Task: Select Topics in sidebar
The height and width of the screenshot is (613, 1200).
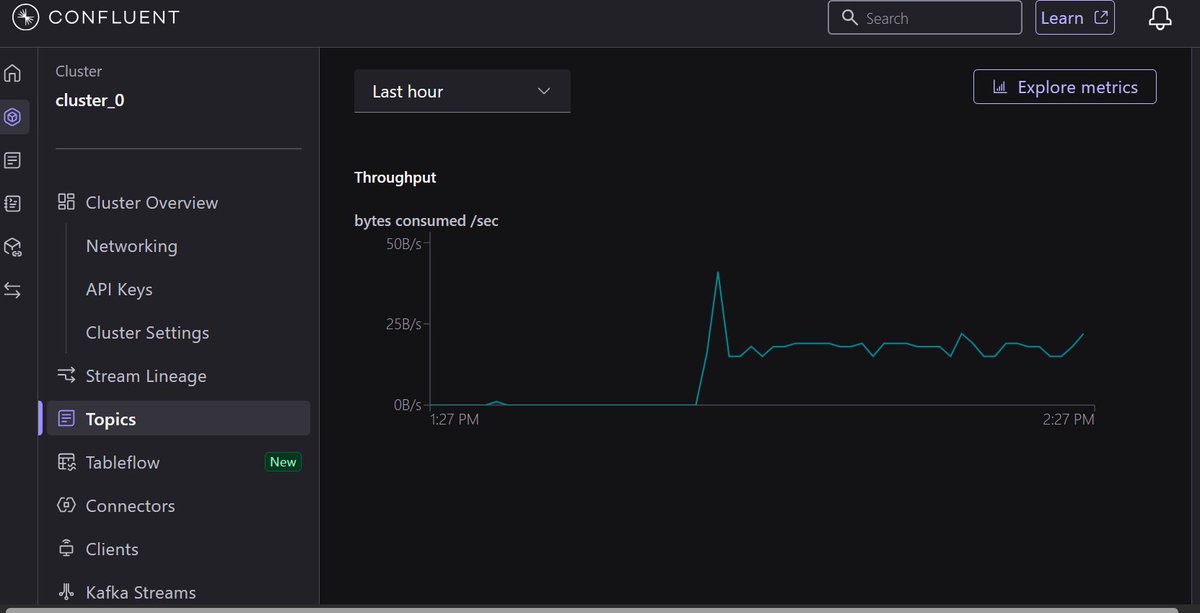Action: [178, 419]
